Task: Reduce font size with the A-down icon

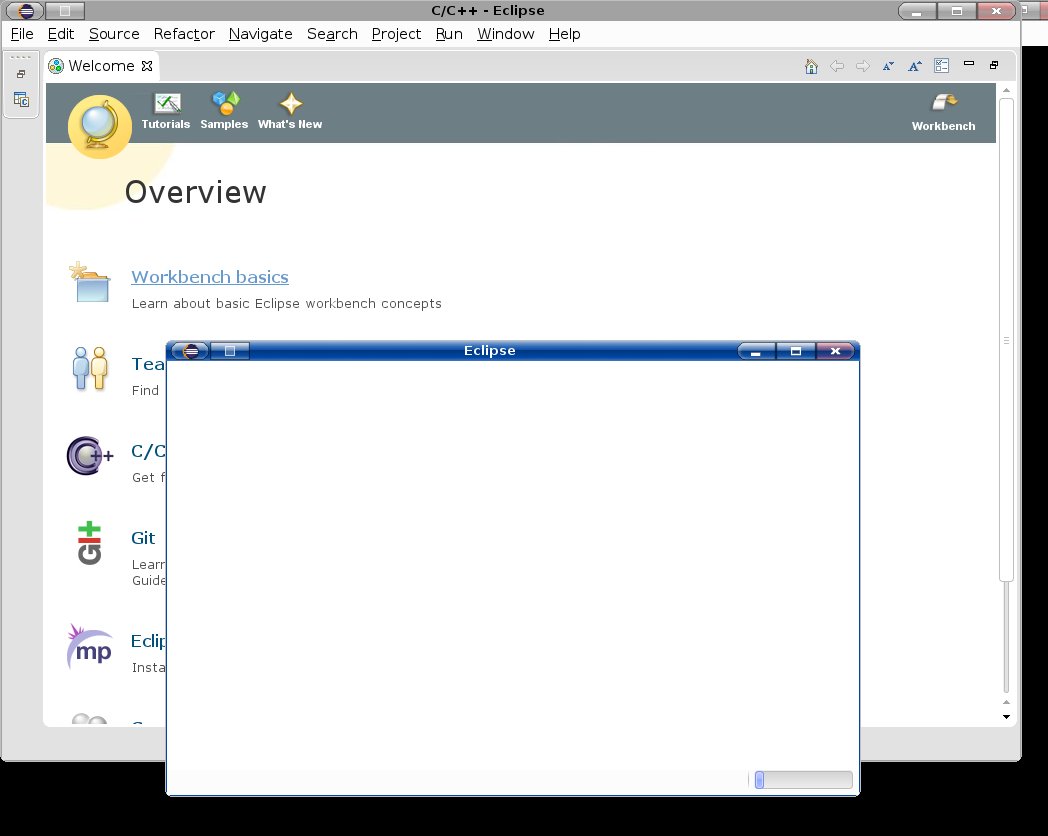Action: (888, 66)
